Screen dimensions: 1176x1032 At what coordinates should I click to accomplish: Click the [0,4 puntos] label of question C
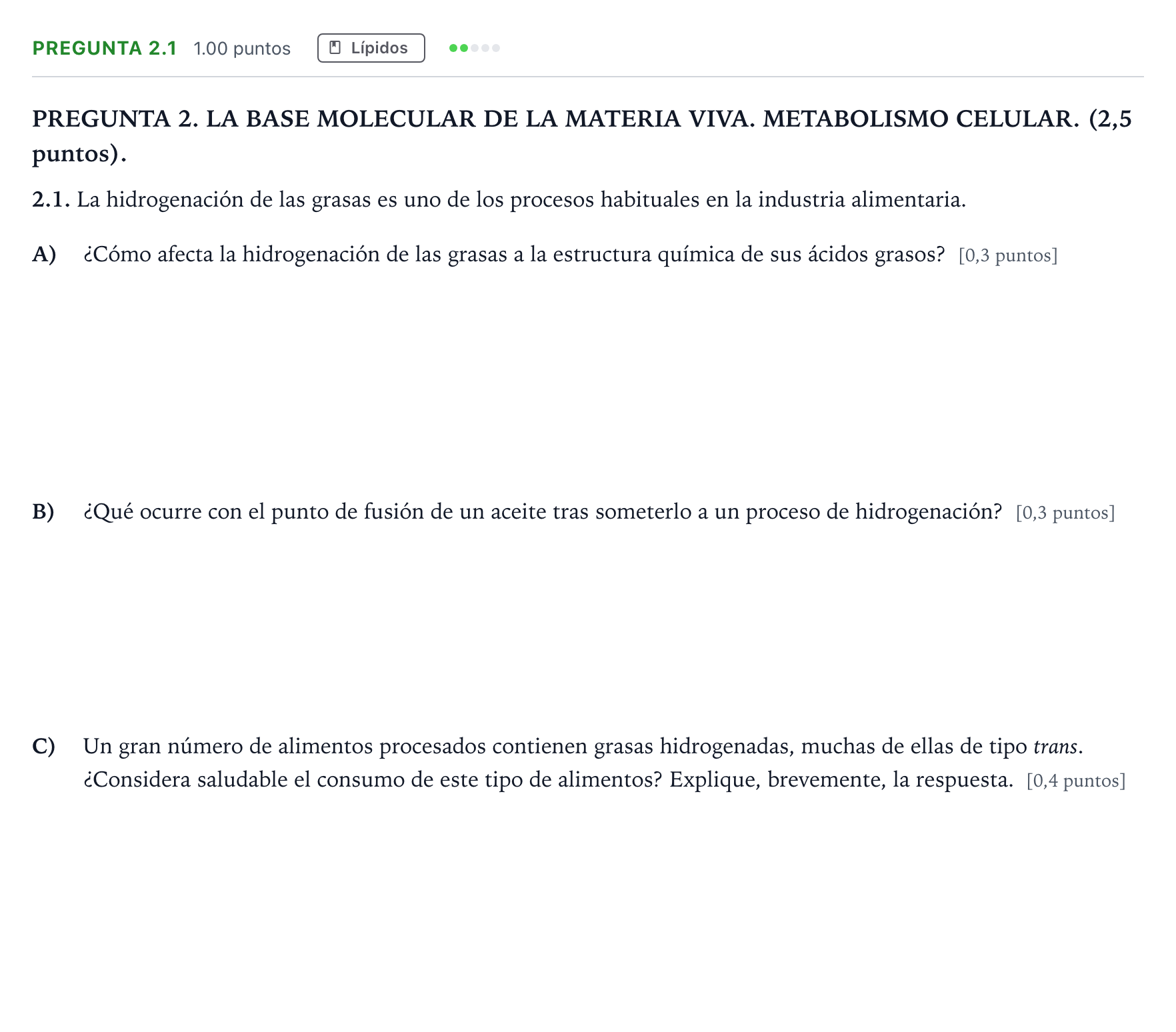[1076, 781]
